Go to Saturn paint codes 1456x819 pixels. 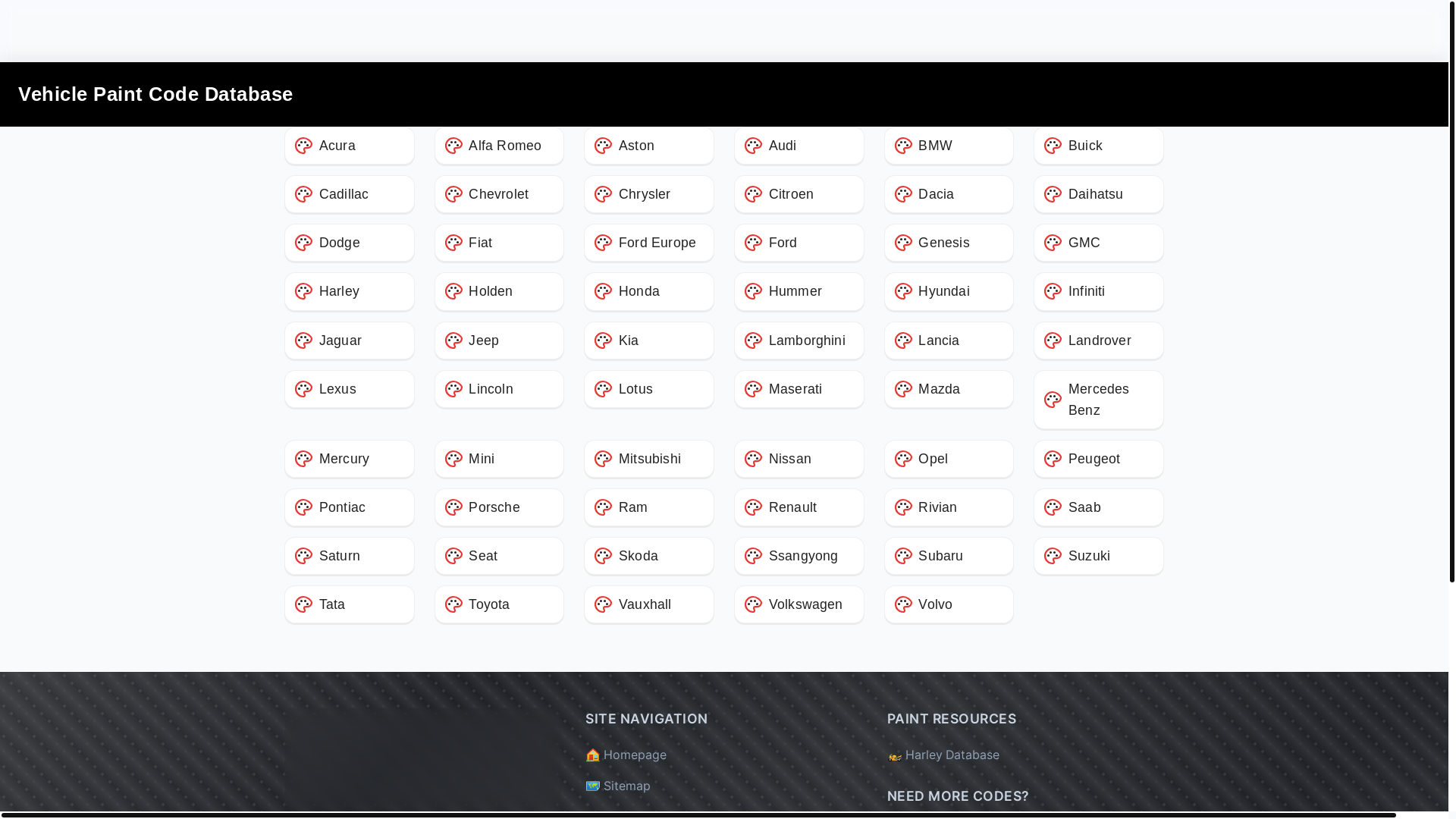pyautogui.click(x=350, y=556)
